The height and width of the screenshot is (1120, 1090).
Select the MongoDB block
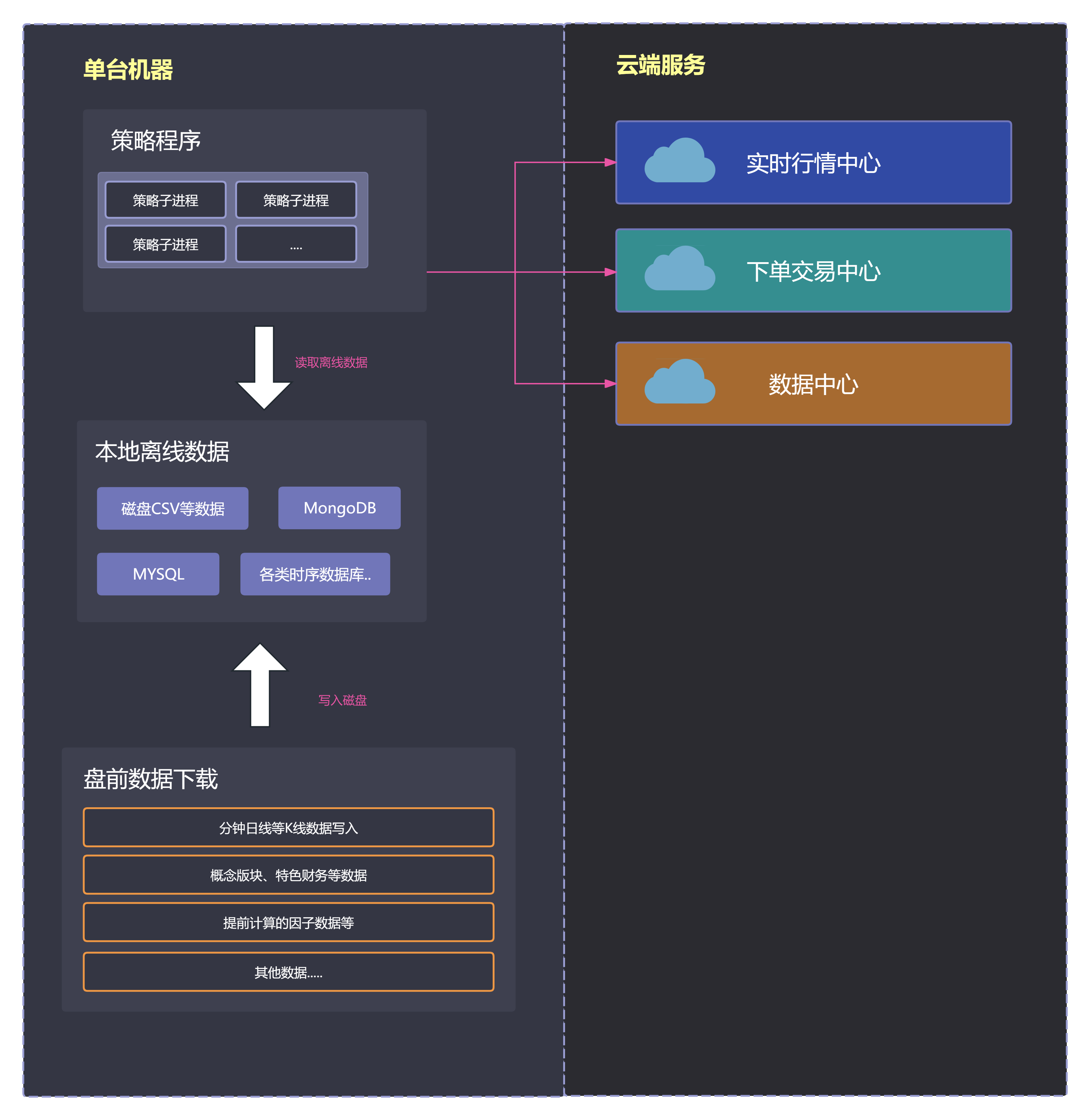point(339,508)
